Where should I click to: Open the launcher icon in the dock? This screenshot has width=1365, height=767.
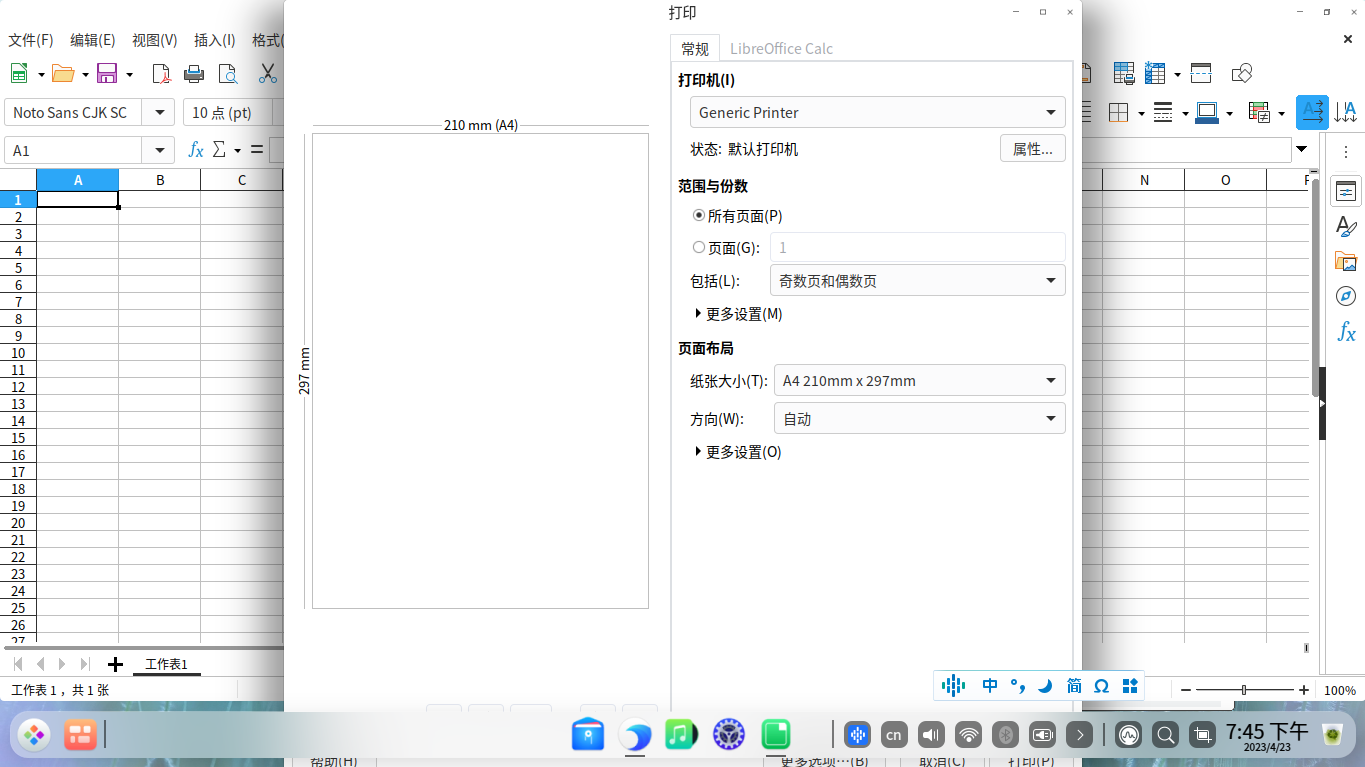click(x=35, y=736)
